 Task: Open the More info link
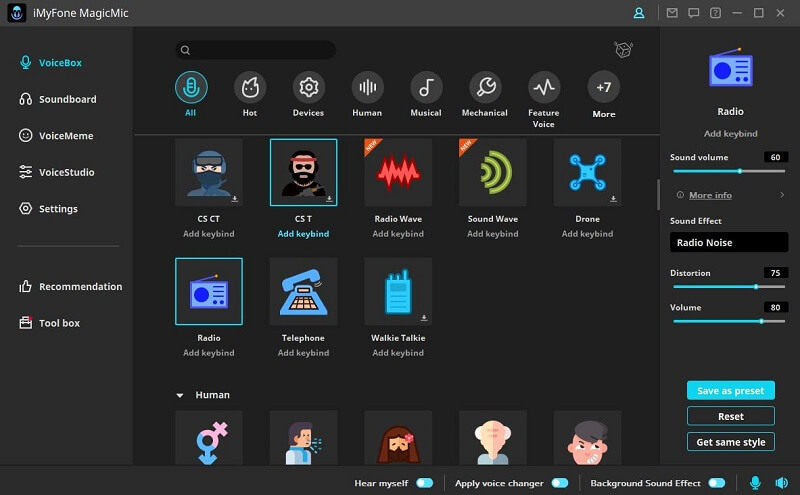click(710, 195)
